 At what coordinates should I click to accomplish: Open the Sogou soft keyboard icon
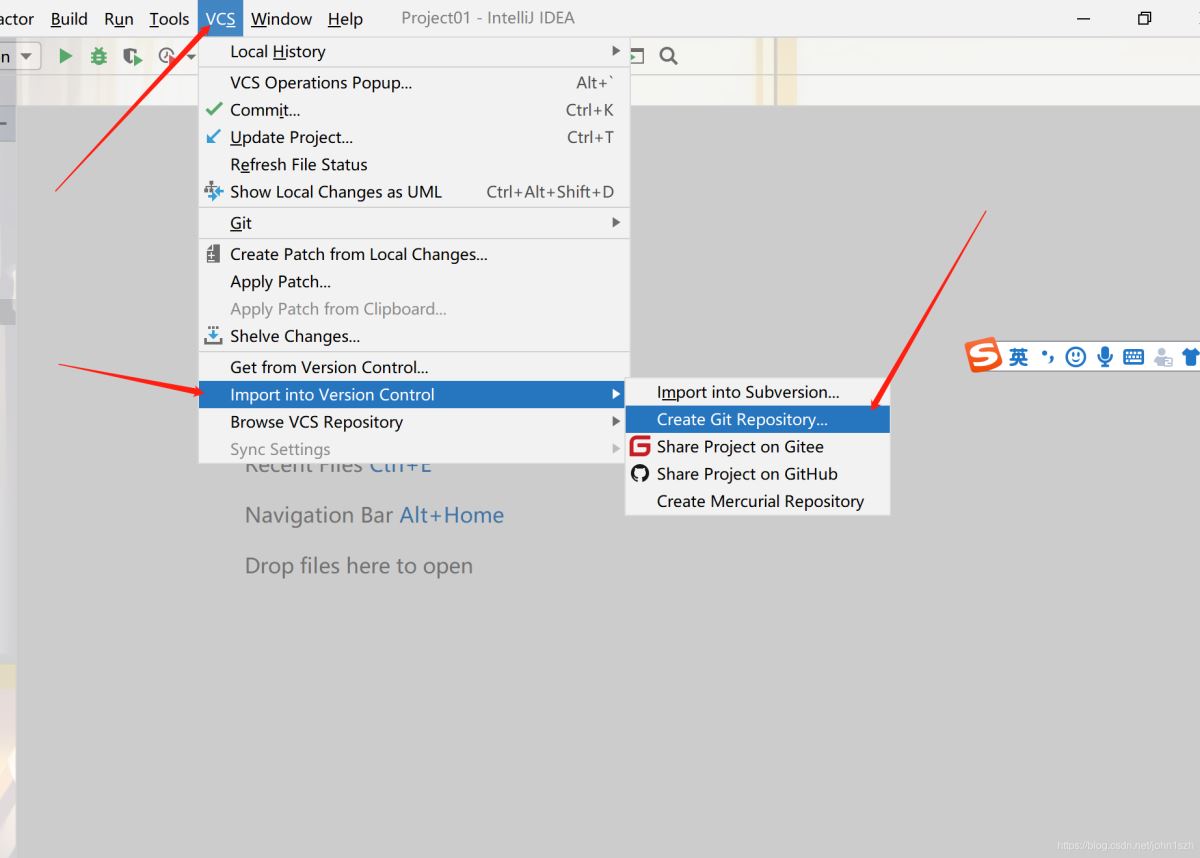point(1133,356)
